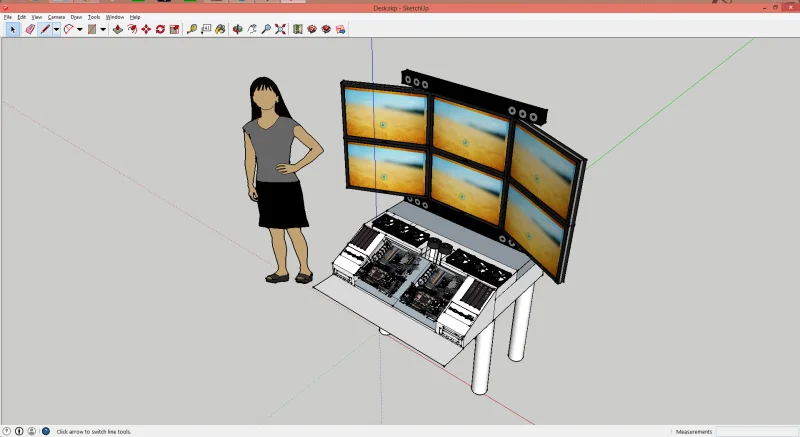Select the arrow Select tool

tap(13, 30)
